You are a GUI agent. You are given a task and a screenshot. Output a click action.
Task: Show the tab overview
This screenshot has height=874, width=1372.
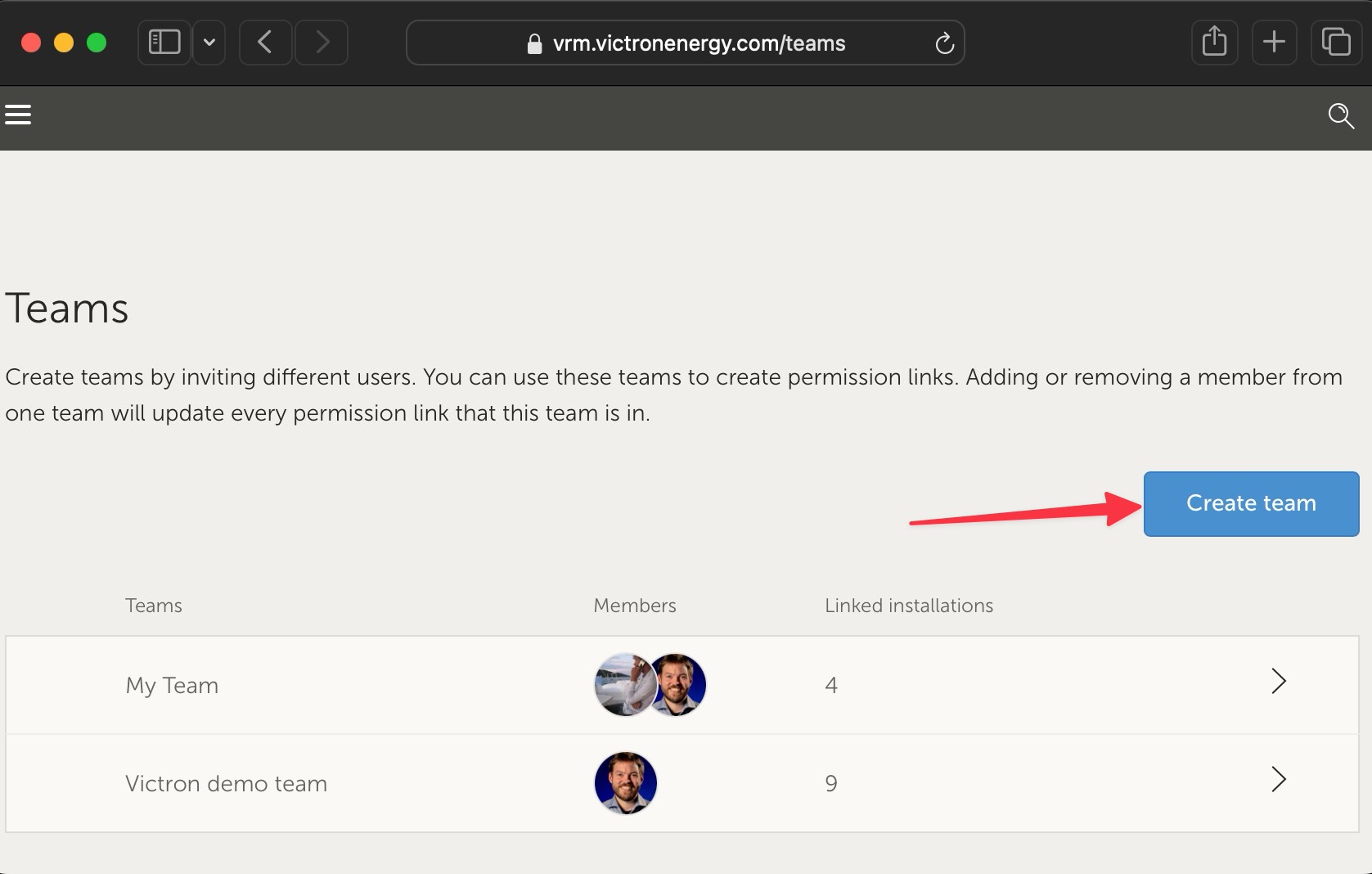click(1335, 43)
